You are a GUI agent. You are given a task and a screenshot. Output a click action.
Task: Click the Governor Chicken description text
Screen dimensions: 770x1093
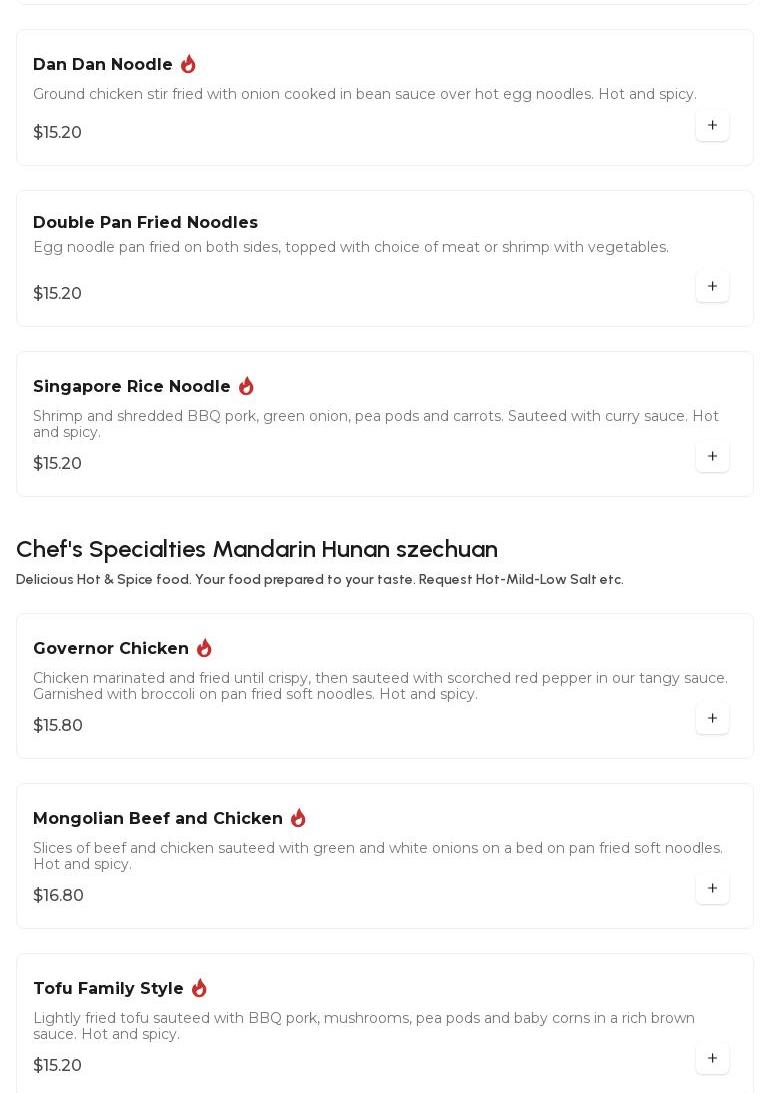tap(380, 686)
